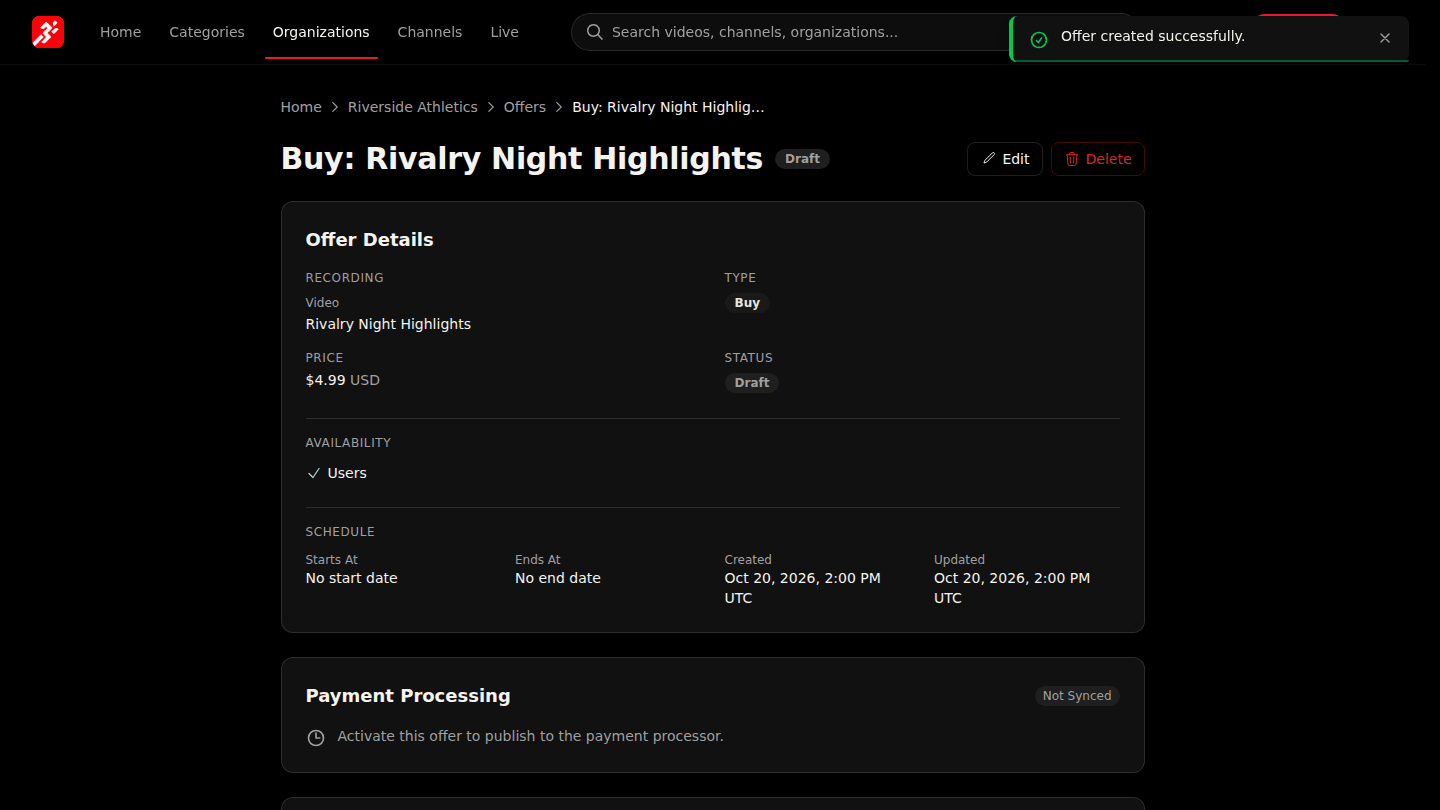Open the Home navigation item
The height and width of the screenshot is (810, 1440).
point(120,32)
